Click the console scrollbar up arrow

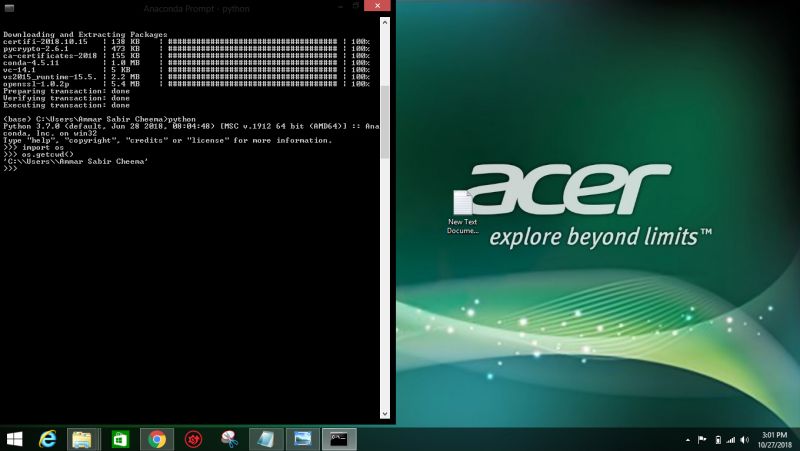pyautogui.click(x=385, y=22)
